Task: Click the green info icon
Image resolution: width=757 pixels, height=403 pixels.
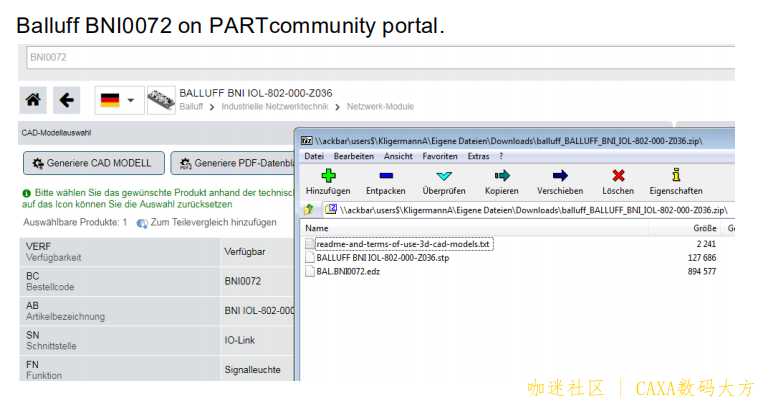Action: (x=27, y=193)
